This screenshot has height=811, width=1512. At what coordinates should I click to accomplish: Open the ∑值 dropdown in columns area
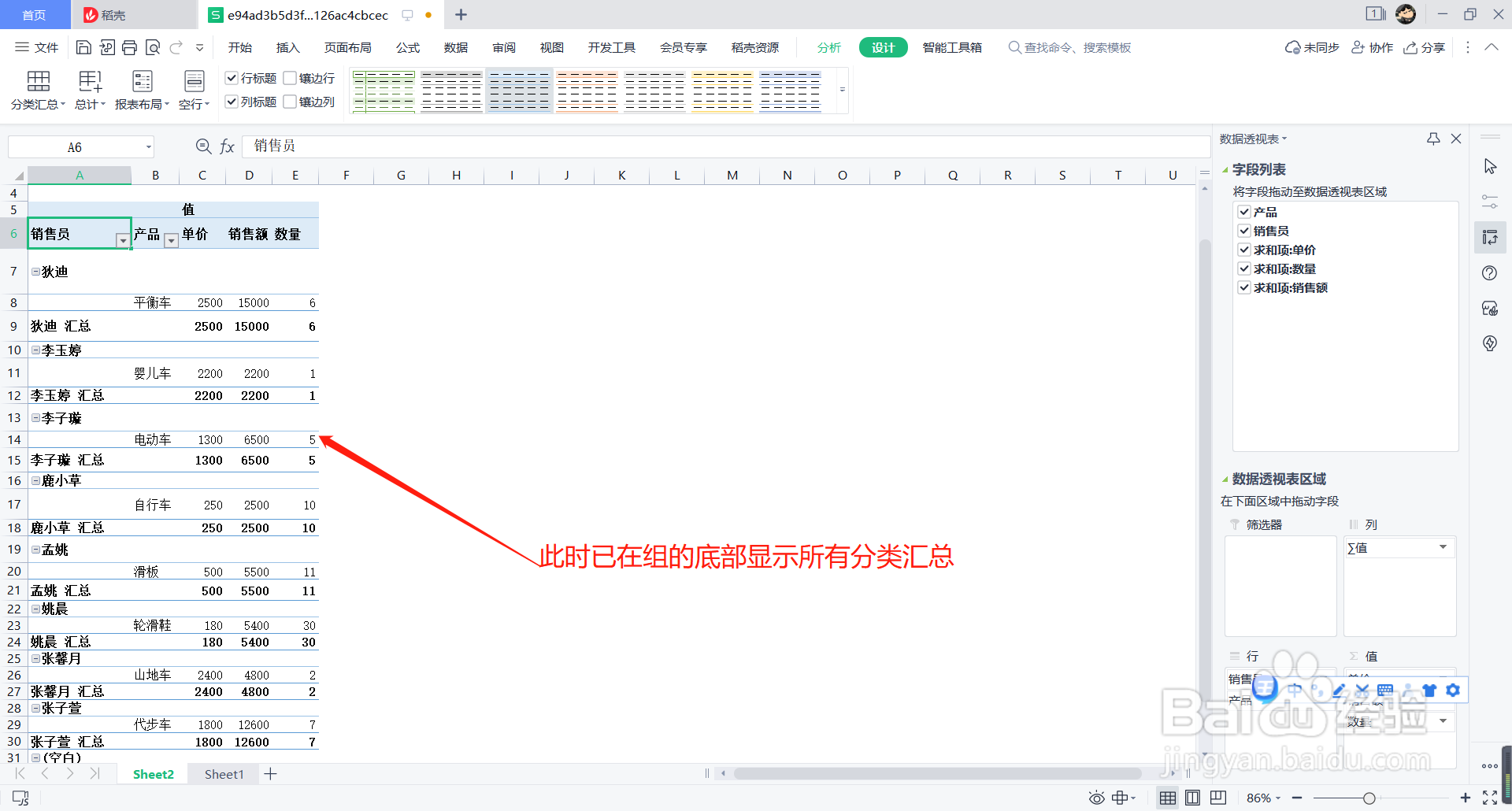point(1443,547)
